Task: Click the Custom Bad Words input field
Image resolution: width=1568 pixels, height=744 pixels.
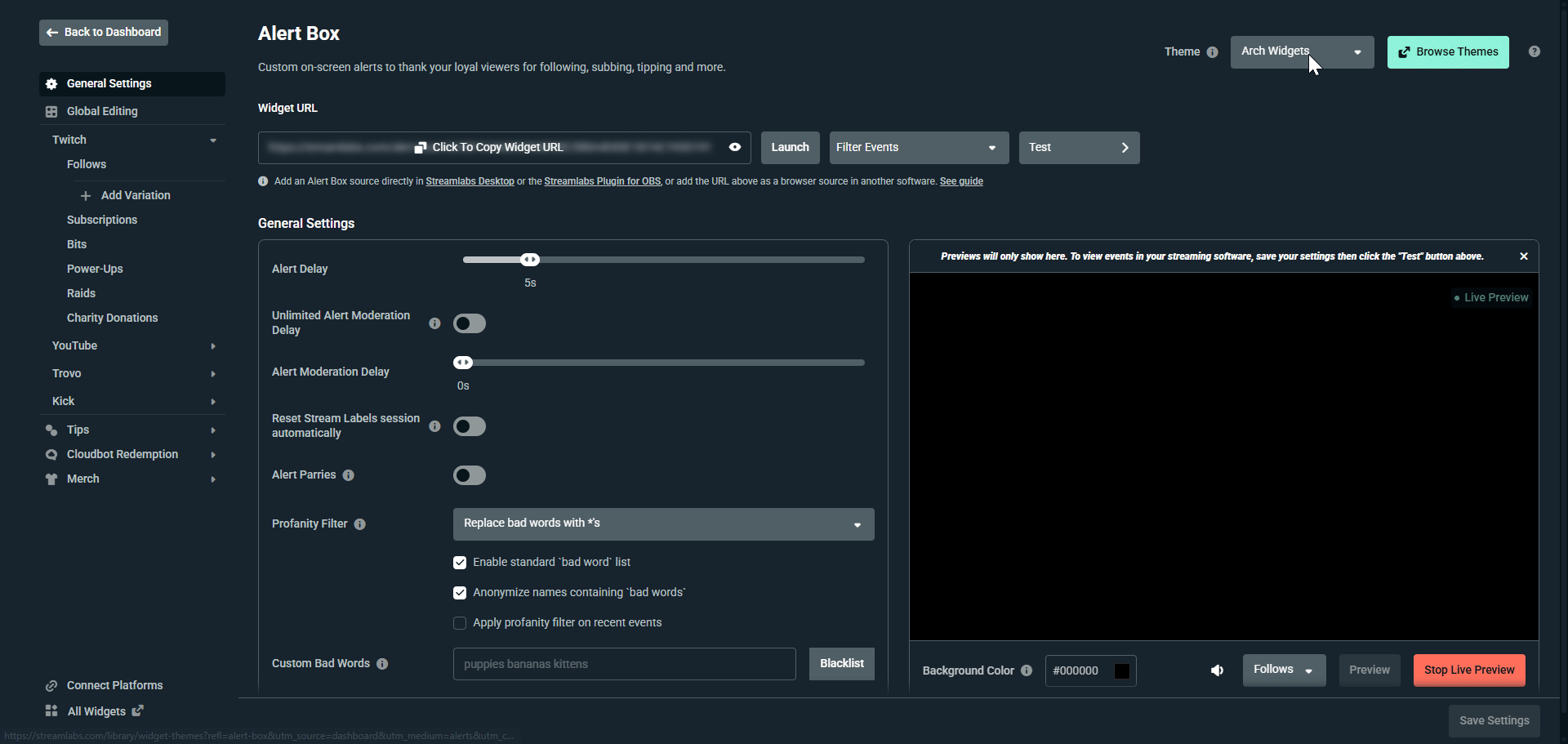Action: (625, 664)
